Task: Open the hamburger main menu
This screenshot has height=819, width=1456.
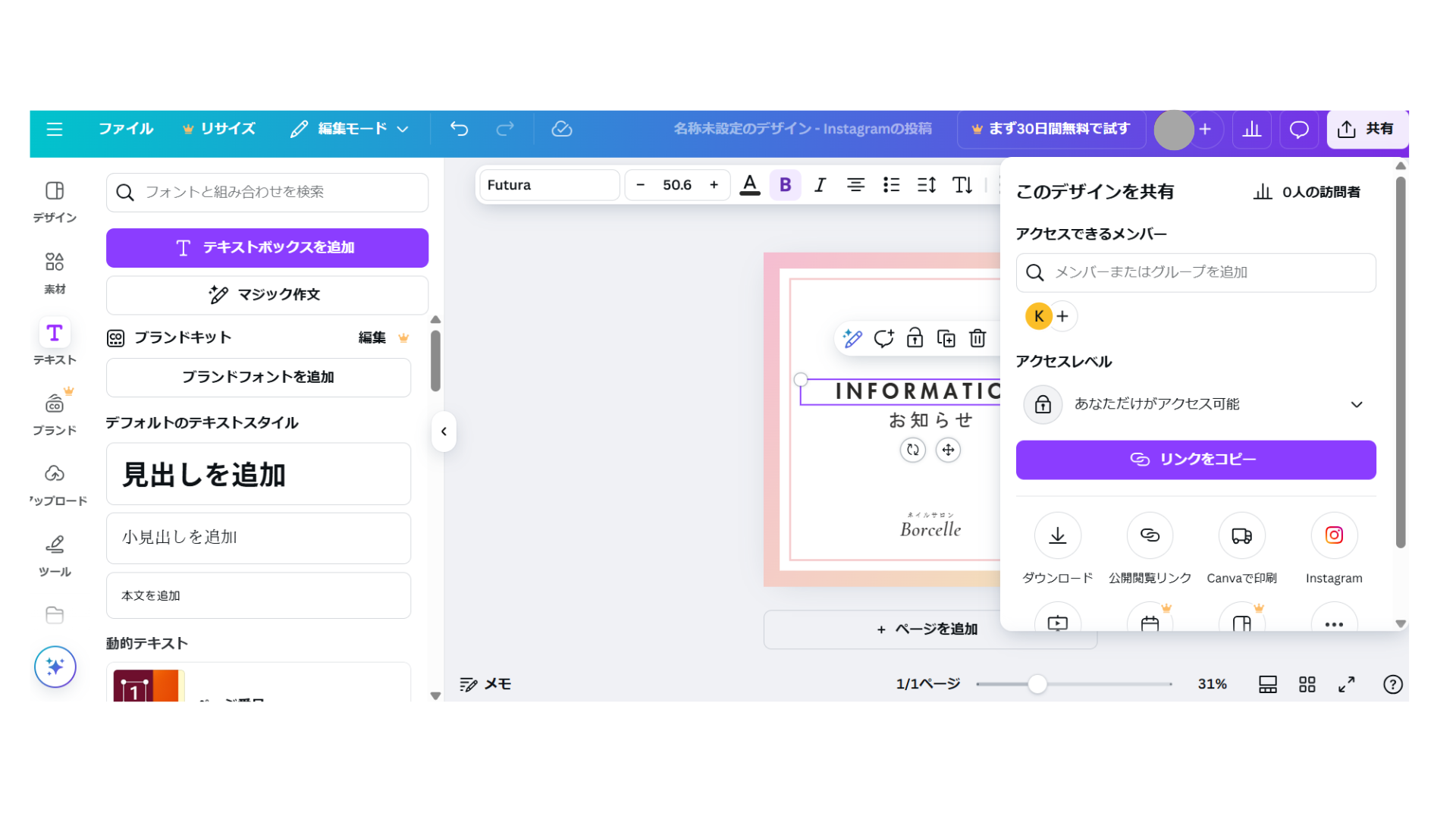Action: point(54,129)
